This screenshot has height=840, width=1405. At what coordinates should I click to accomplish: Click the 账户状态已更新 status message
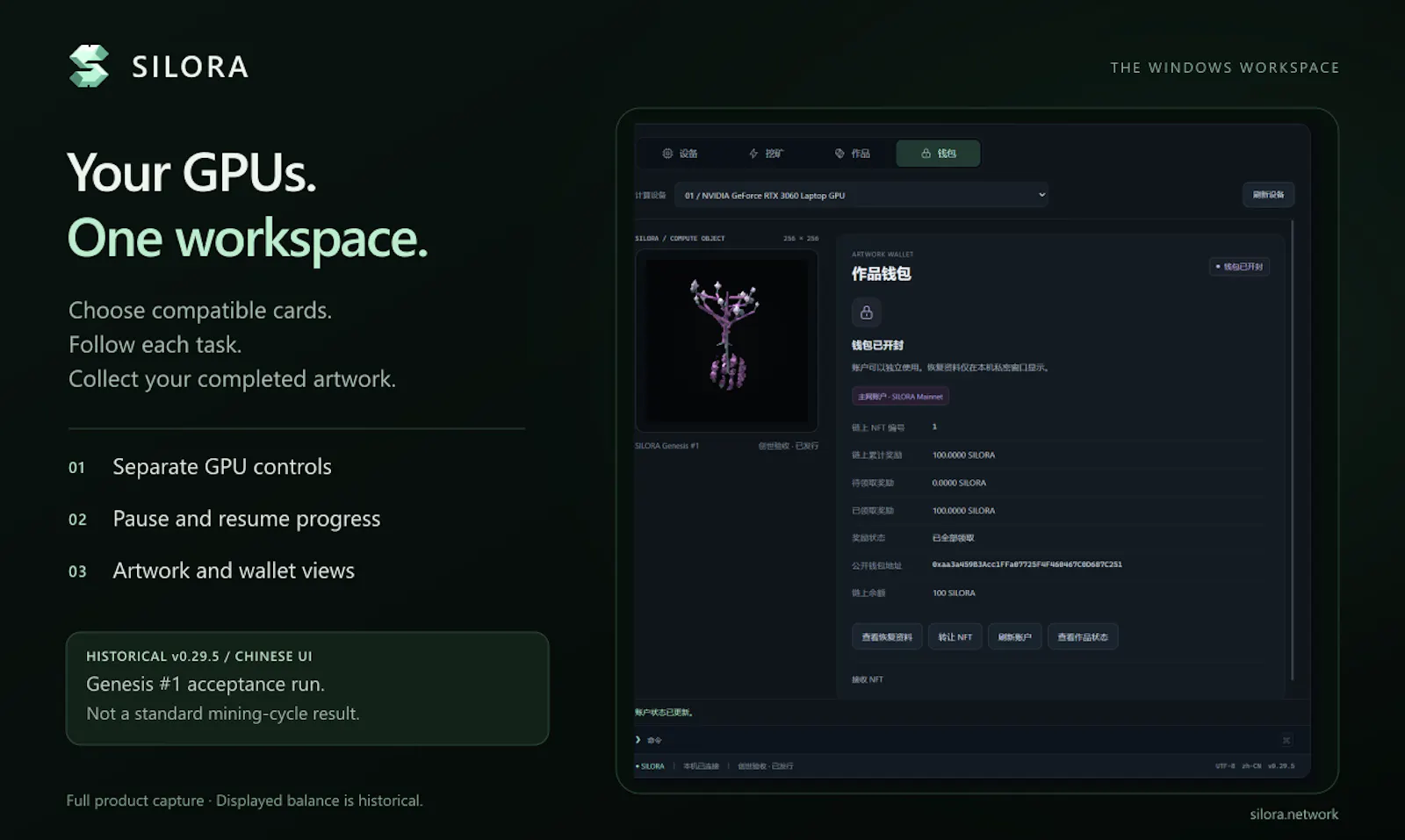tap(665, 713)
